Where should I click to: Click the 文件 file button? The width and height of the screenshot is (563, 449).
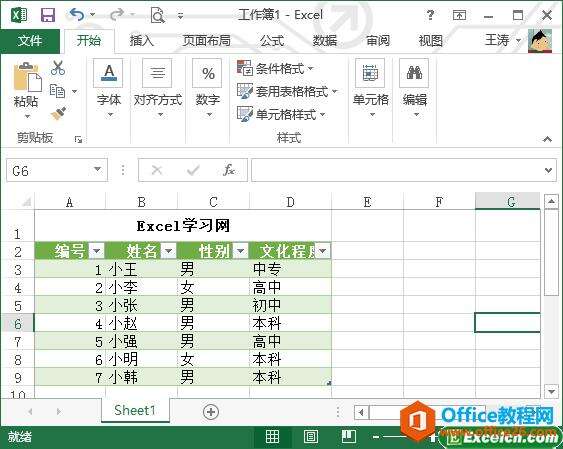tap(30, 41)
